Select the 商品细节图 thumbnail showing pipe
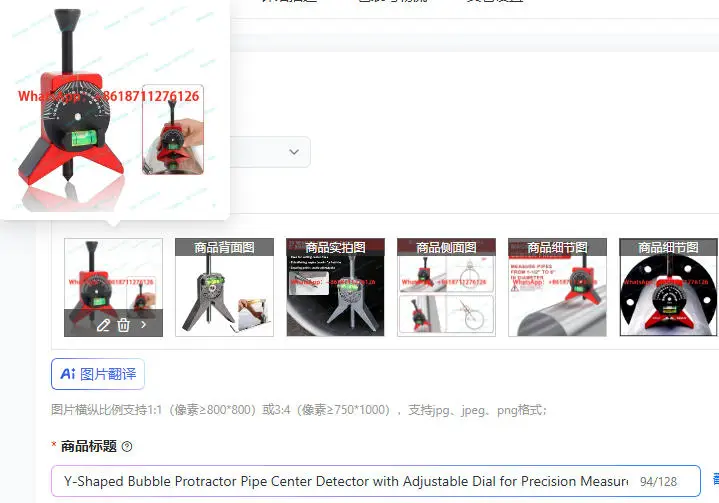719x503 pixels. coord(557,287)
